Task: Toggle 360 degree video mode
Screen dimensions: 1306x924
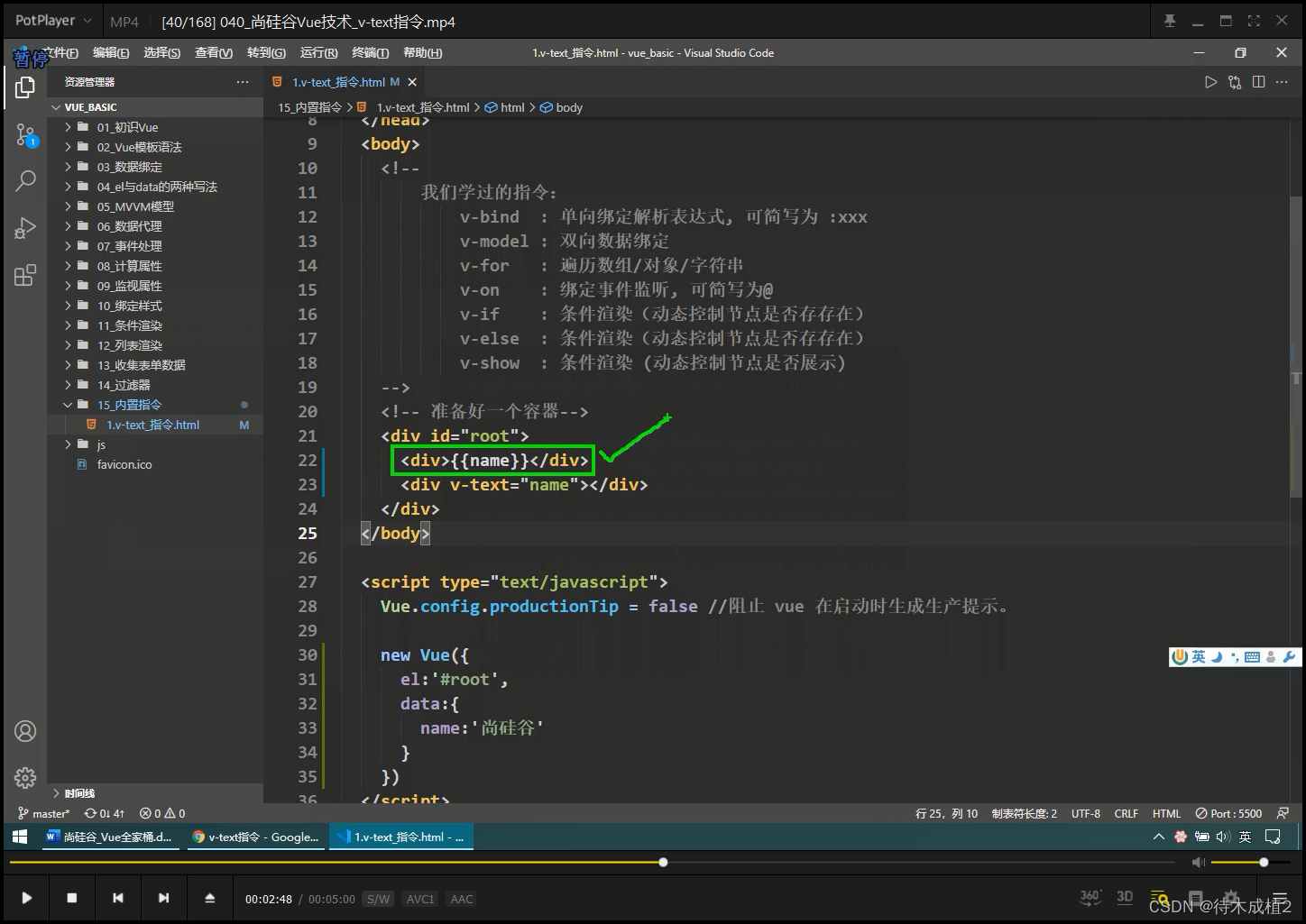Action: point(1090,897)
